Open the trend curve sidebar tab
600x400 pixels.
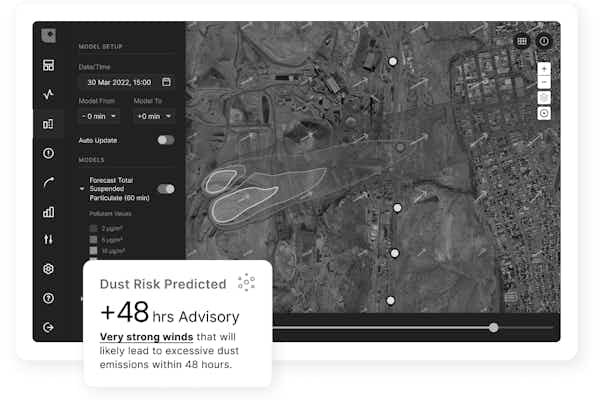coord(48,182)
